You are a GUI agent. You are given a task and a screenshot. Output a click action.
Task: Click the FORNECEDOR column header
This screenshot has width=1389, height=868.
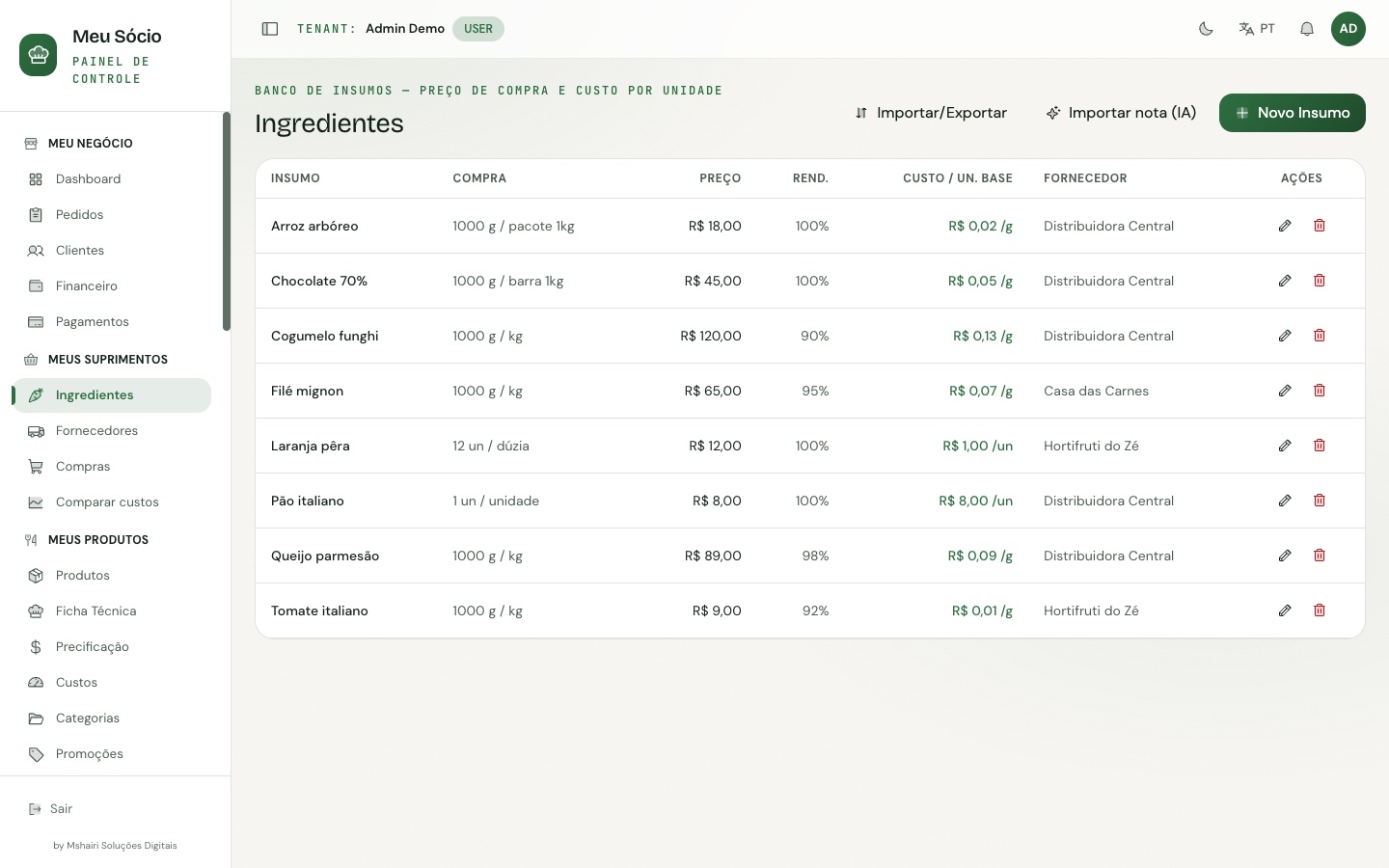pos(1085,178)
